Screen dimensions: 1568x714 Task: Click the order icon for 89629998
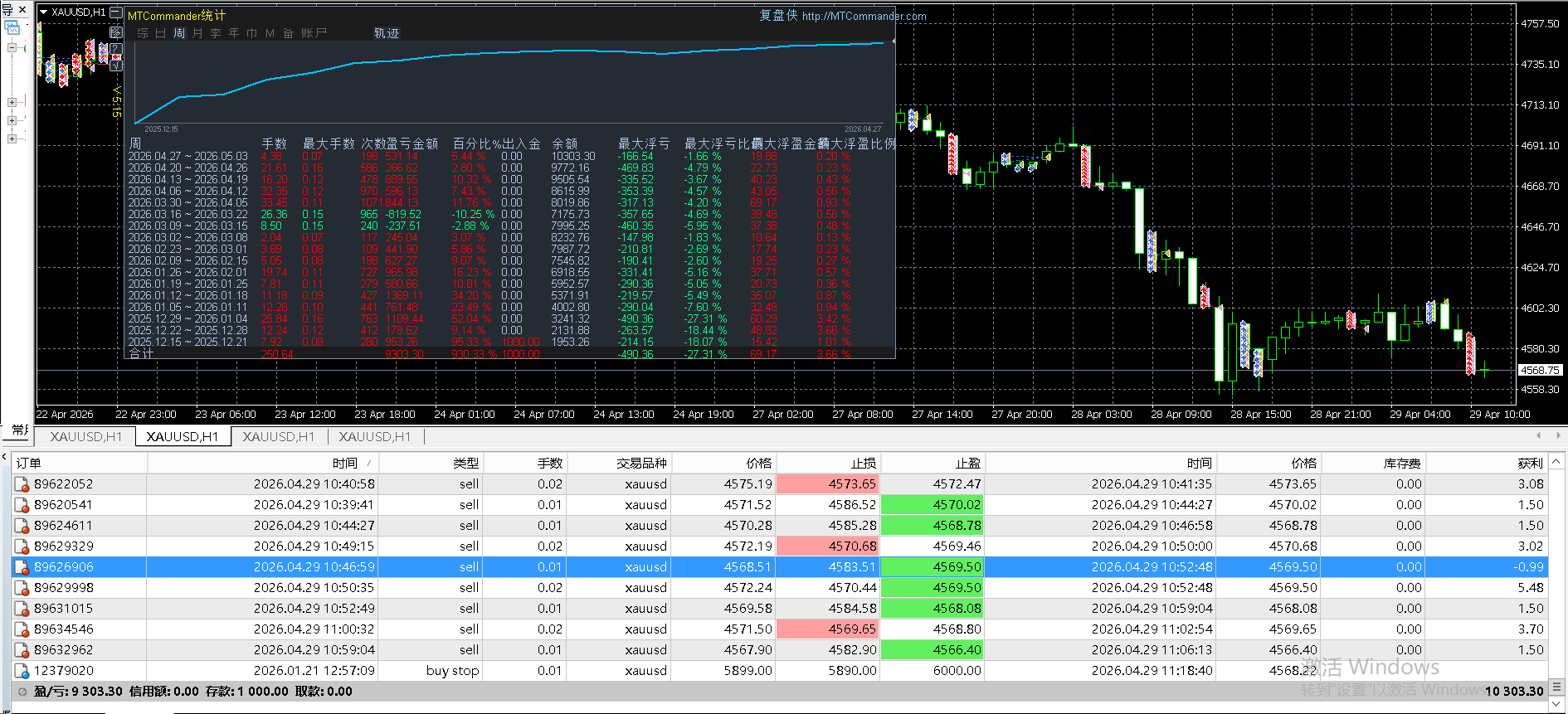pyautogui.click(x=23, y=588)
